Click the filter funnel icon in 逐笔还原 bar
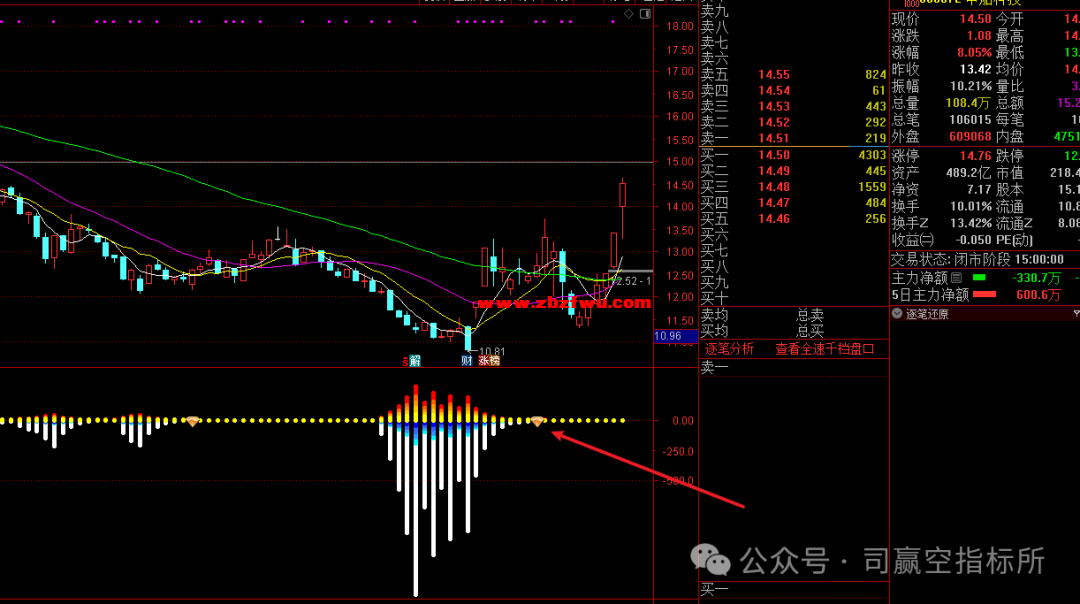This screenshot has height=604, width=1080. point(1076,314)
